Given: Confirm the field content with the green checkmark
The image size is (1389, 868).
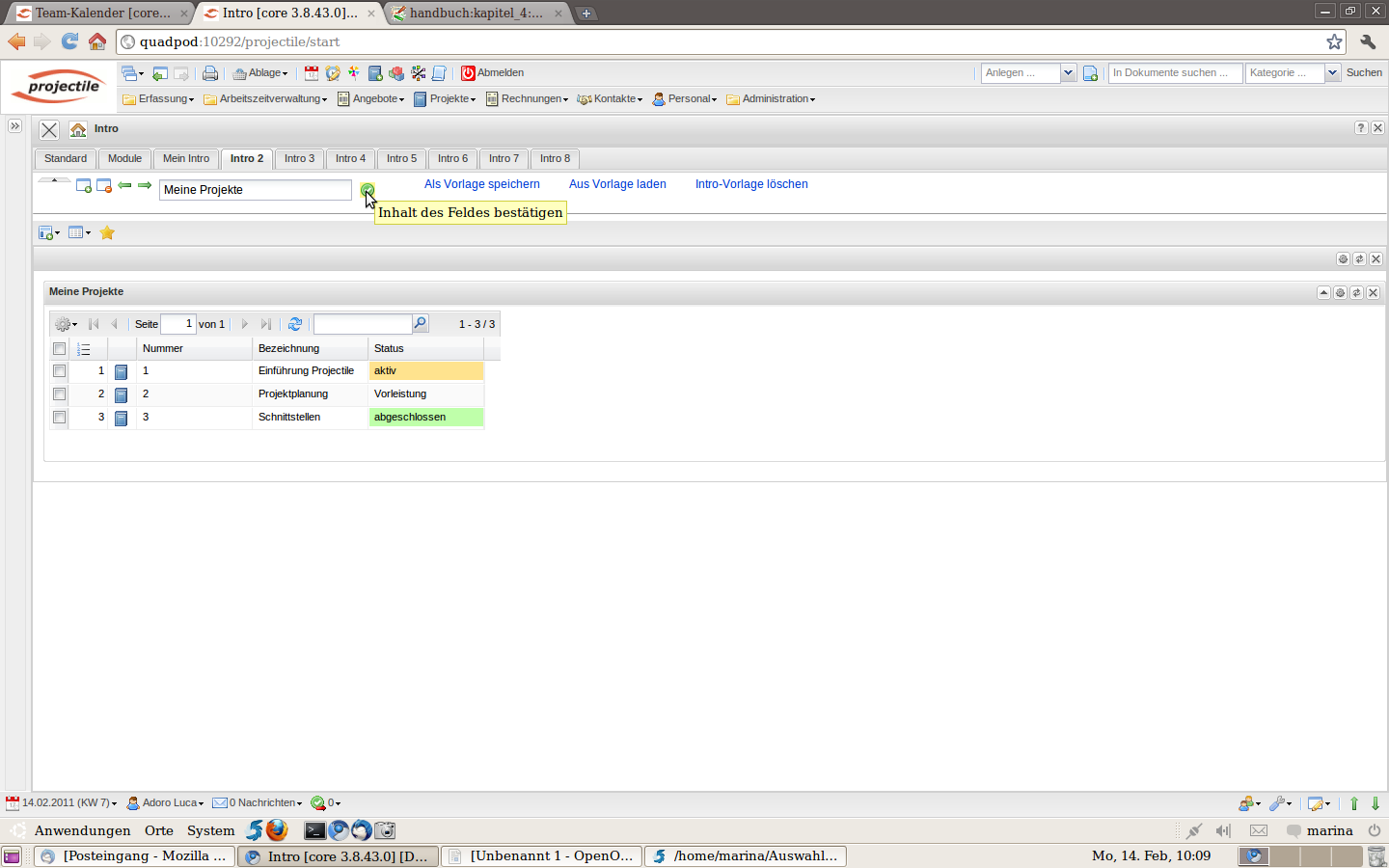Looking at the screenshot, I should 368,190.
